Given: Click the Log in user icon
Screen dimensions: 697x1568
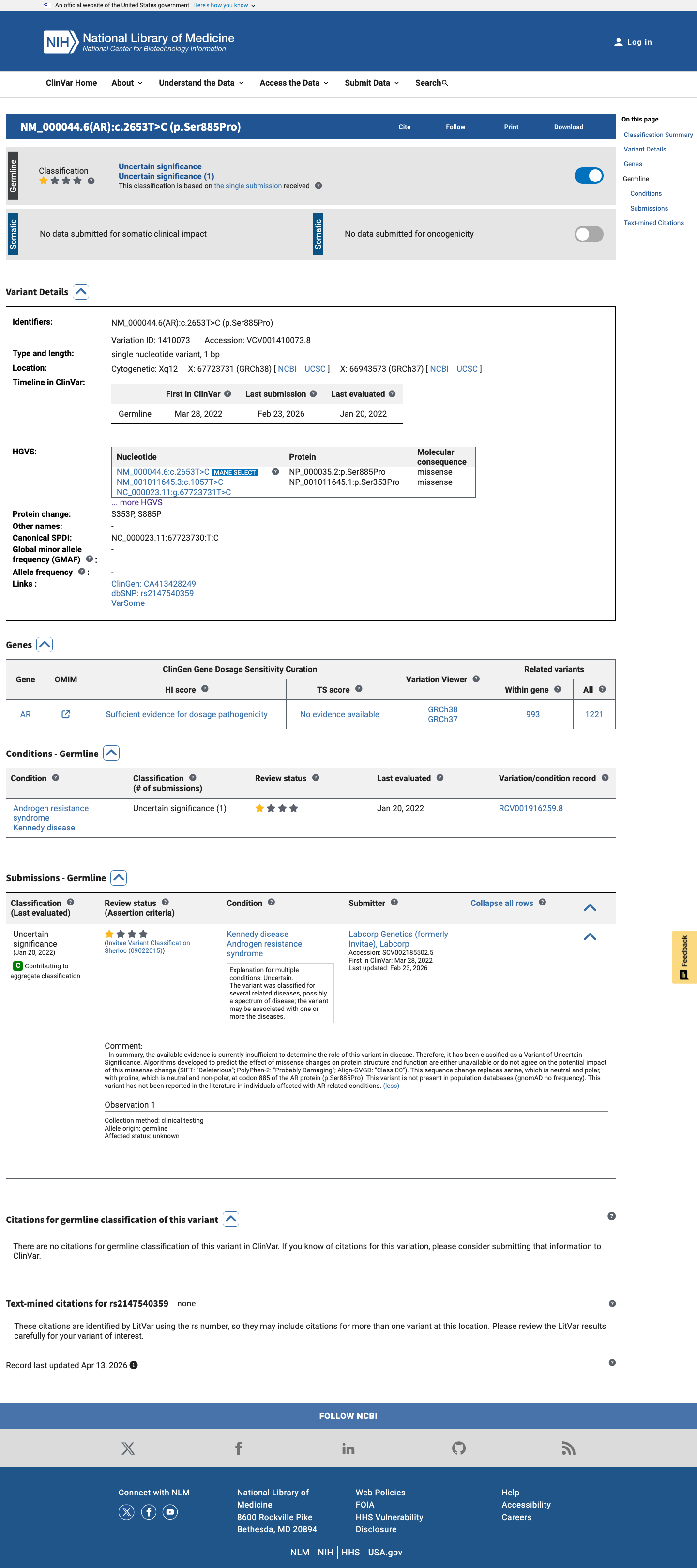Looking at the screenshot, I should click(x=618, y=42).
